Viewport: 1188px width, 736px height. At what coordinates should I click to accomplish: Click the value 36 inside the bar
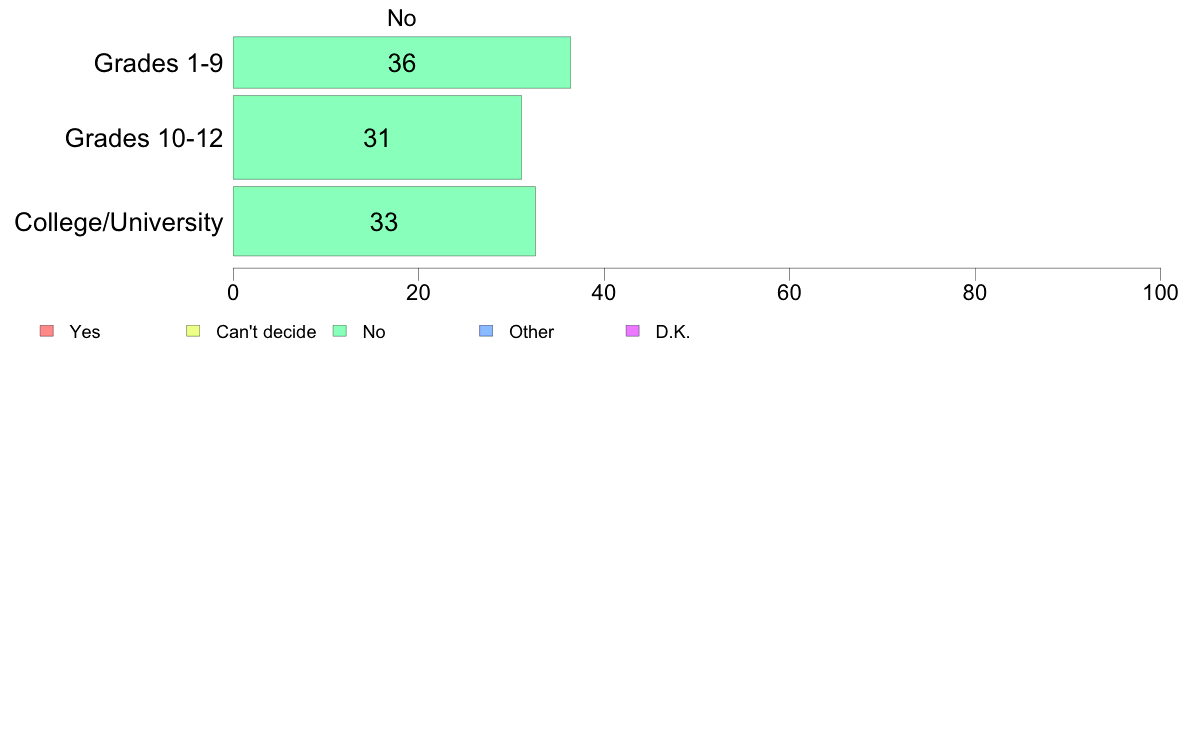402,63
